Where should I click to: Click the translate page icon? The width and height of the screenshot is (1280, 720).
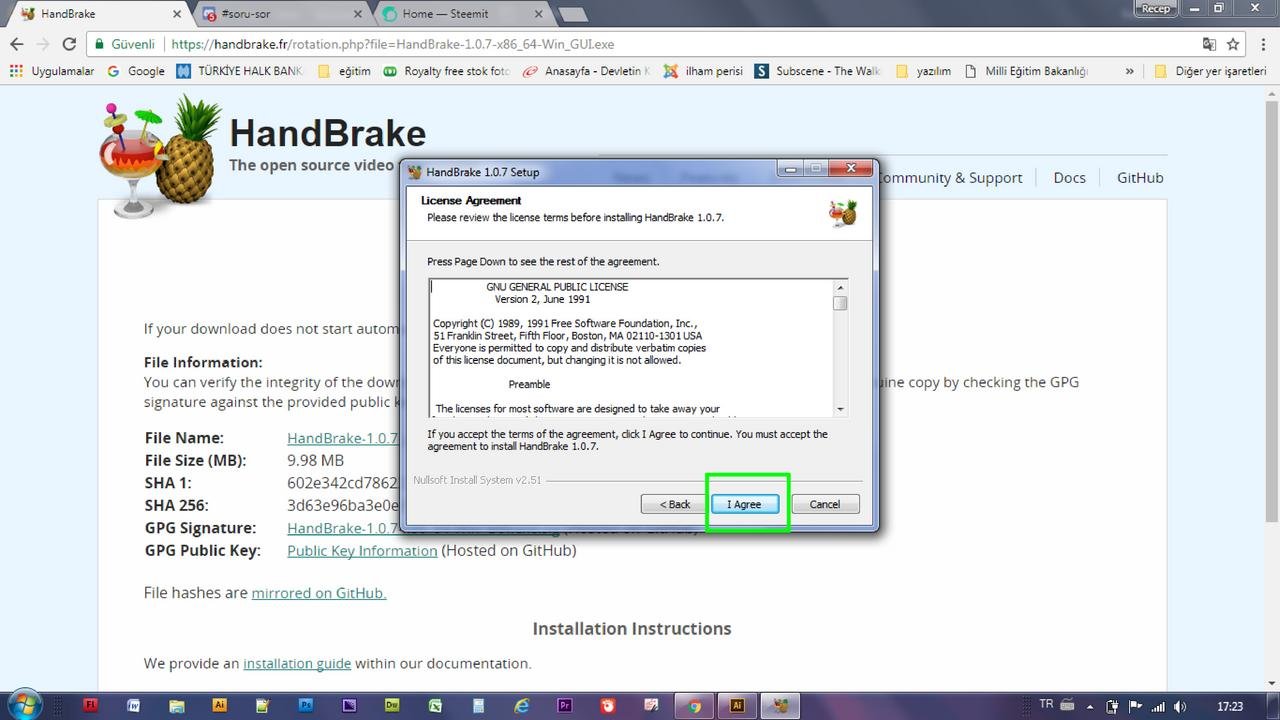(1209, 44)
